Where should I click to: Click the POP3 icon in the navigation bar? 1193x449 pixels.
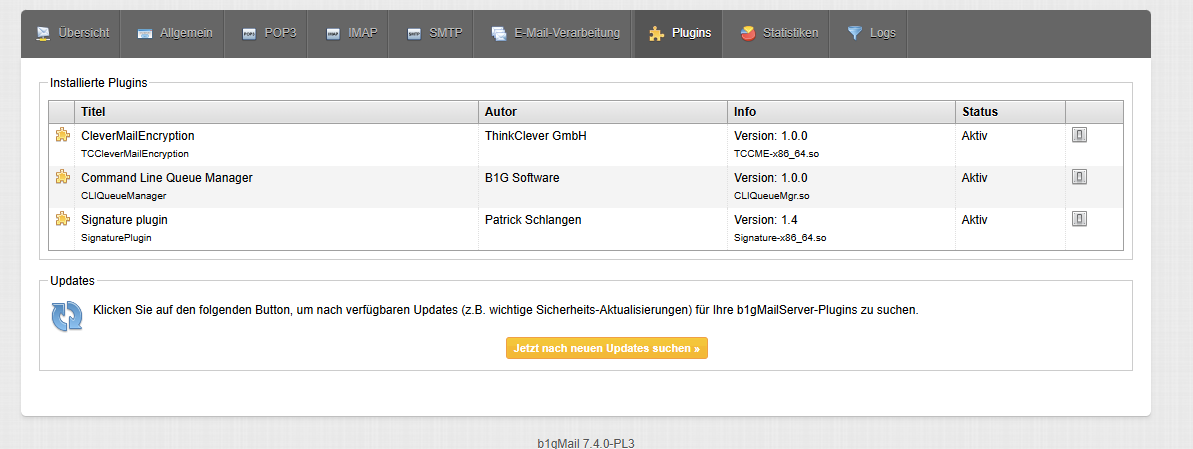tap(249, 34)
